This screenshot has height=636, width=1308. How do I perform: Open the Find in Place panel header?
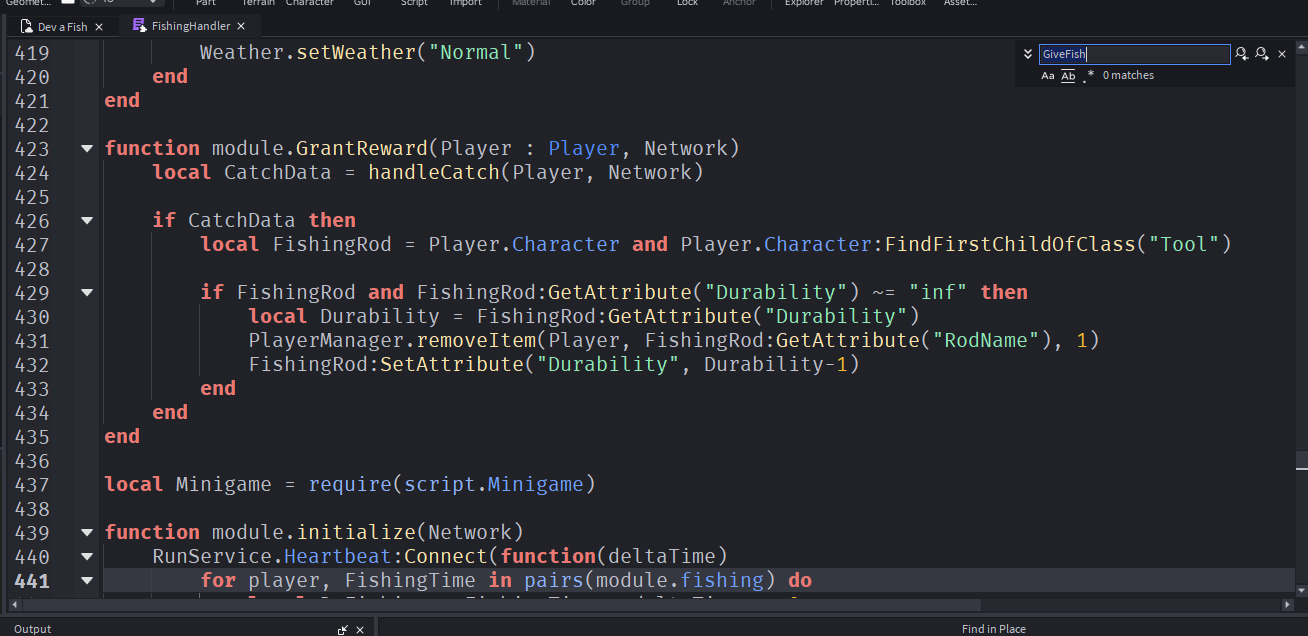pos(993,629)
